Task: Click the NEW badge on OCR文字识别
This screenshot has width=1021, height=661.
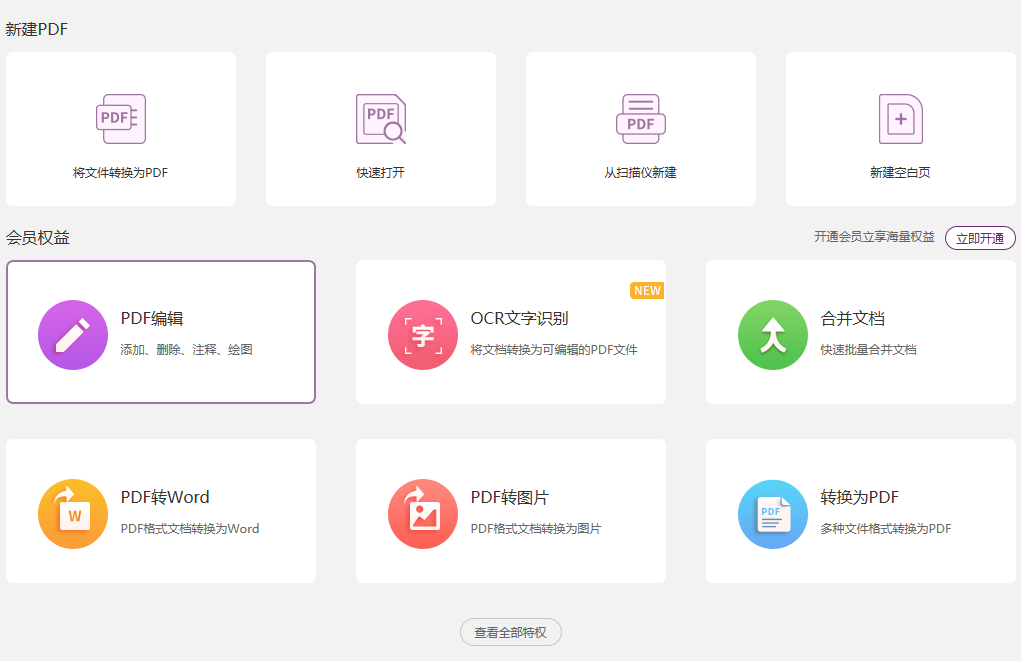Action: pos(646,290)
